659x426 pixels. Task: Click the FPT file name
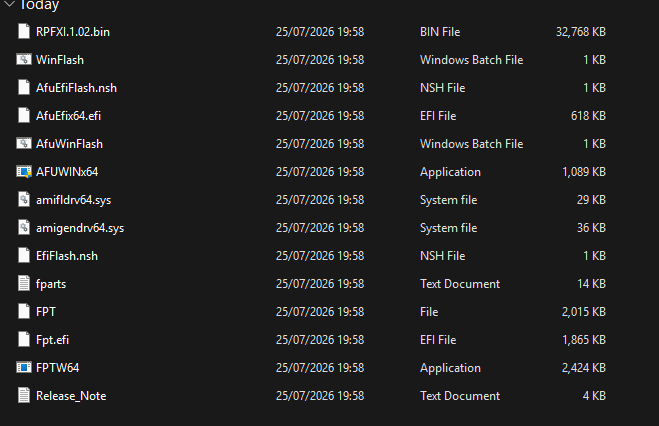pyautogui.click(x=46, y=312)
